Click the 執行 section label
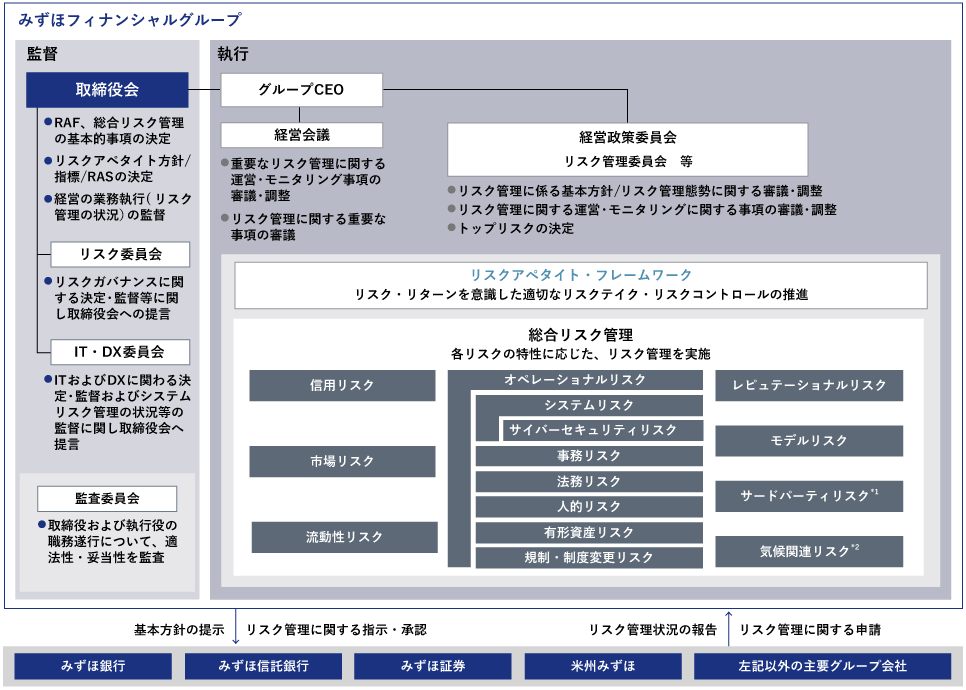Image resolution: width=966 pixels, height=690 pixels. coord(233,54)
